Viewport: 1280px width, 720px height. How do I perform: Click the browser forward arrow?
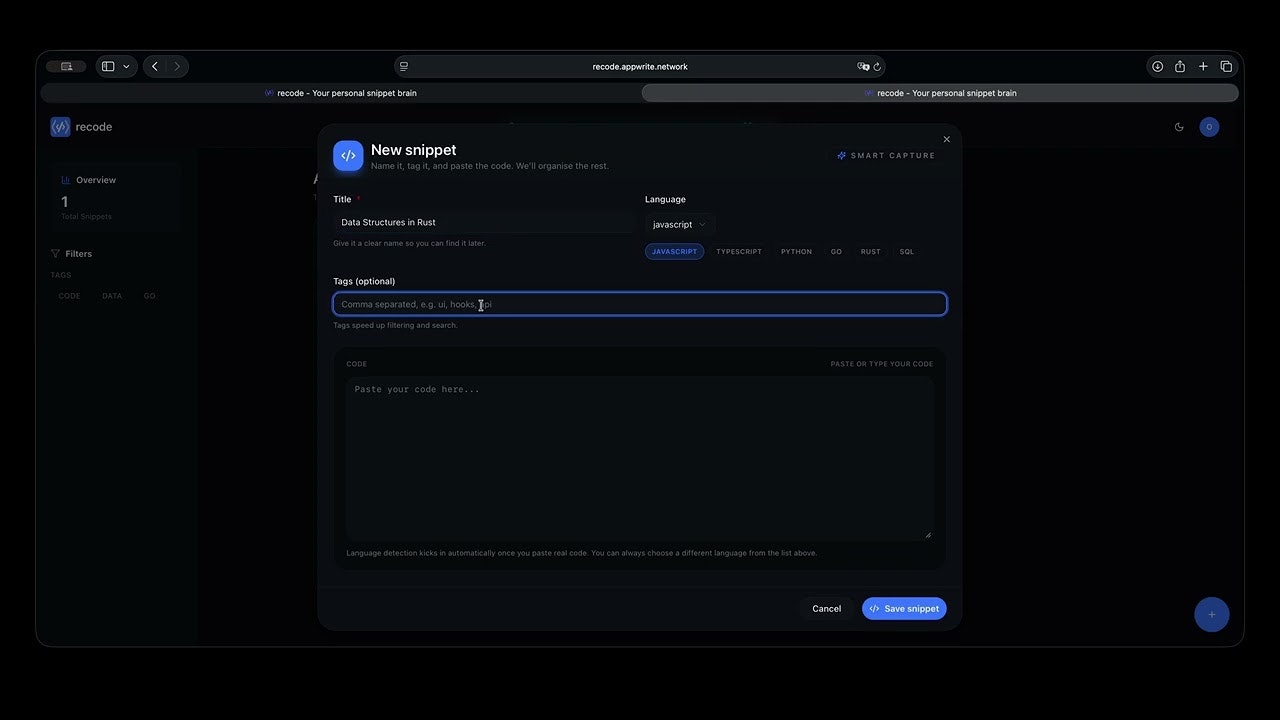(x=177, y=66)
